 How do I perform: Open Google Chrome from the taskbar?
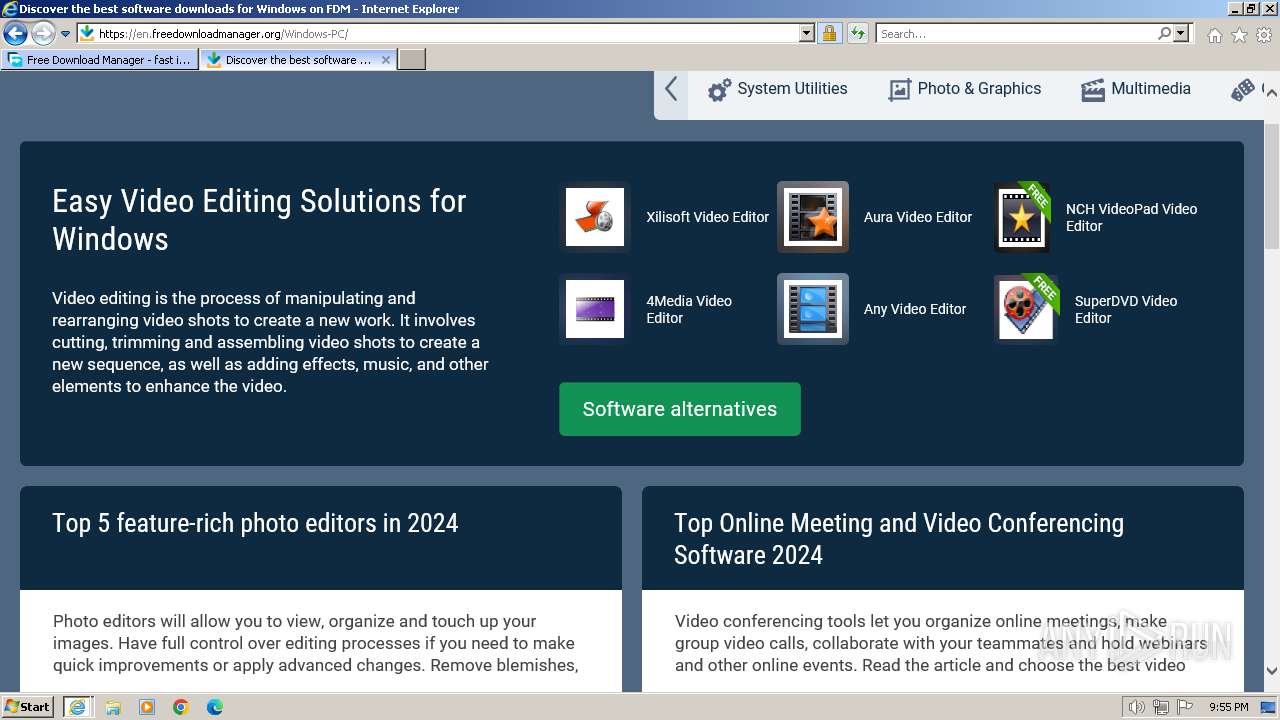181,707
